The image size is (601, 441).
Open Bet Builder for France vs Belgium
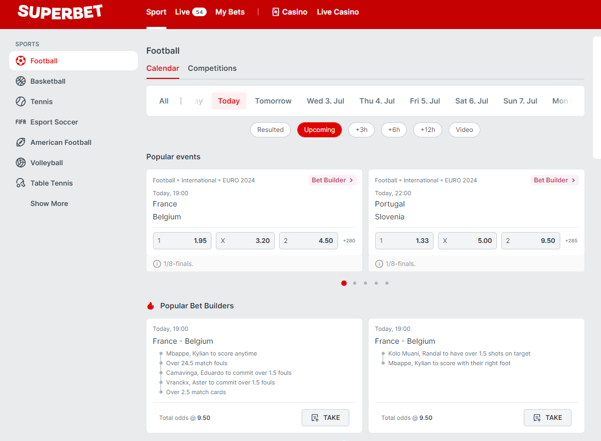coord(332,180)
